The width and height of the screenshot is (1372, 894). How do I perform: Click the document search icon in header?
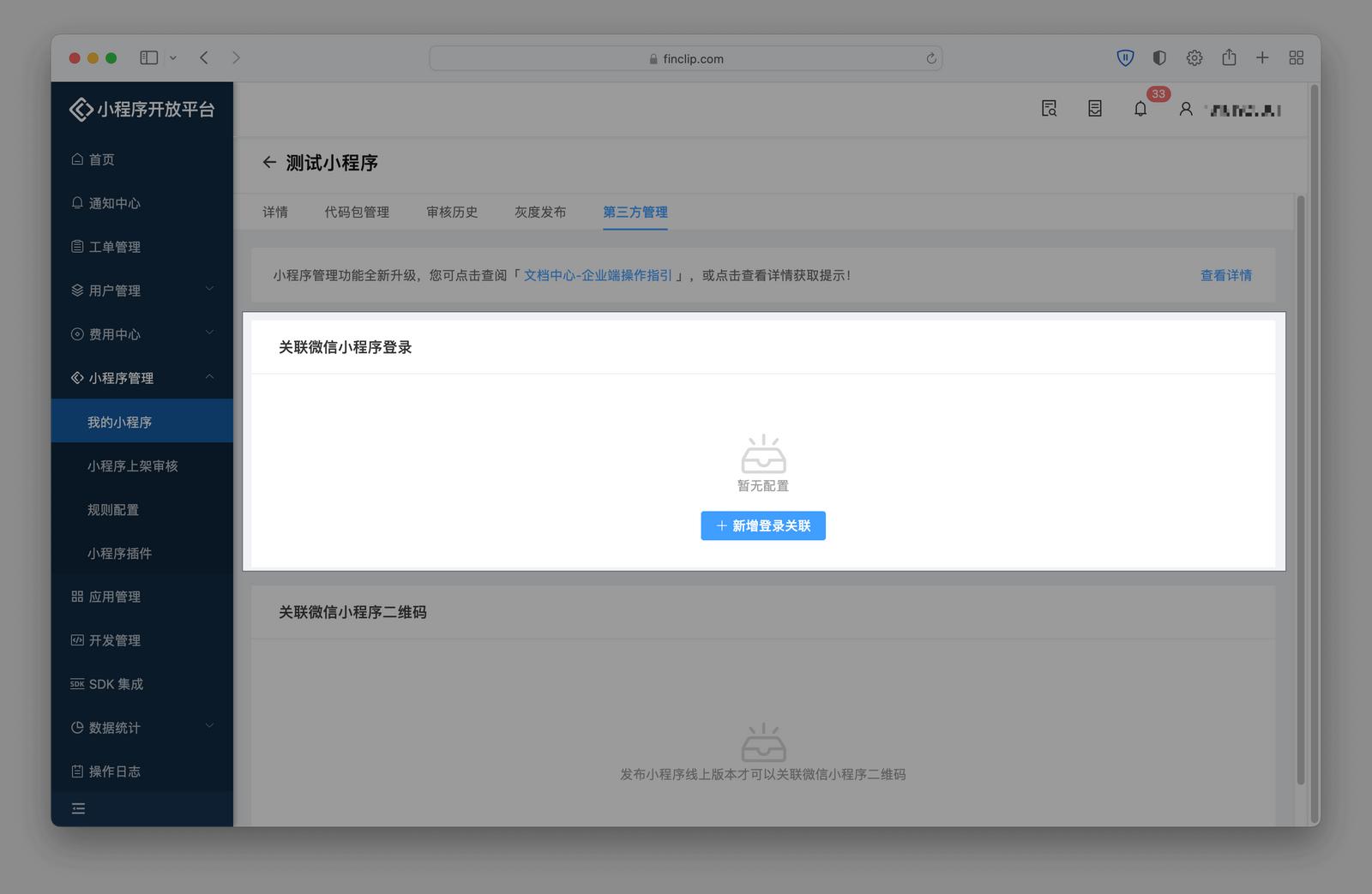point(1049,109)
